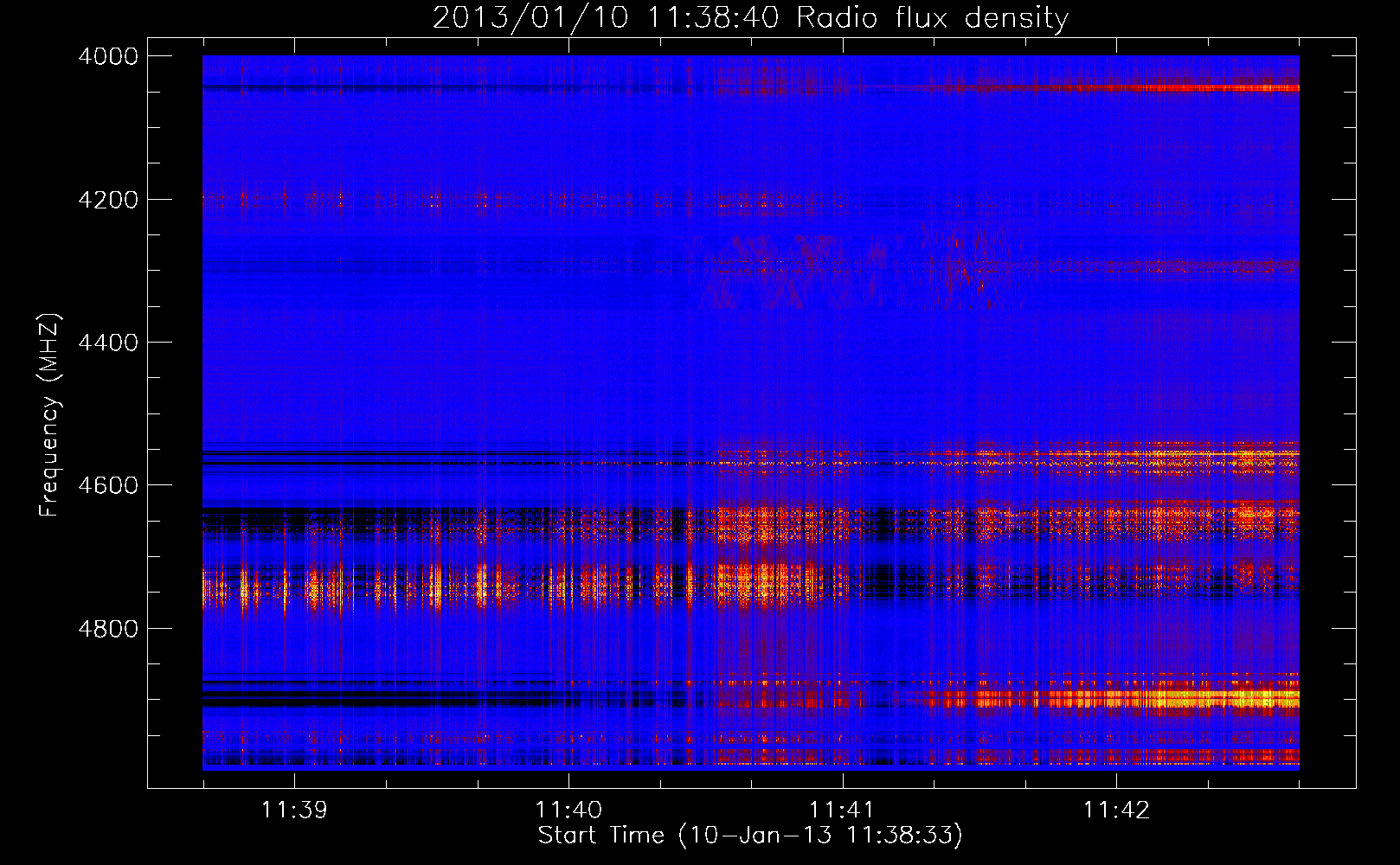Image resolution: width=1400 pixels, height=865 pixels.
Task: Select the 4000 frequency tick label
Action: click(108, 56)
